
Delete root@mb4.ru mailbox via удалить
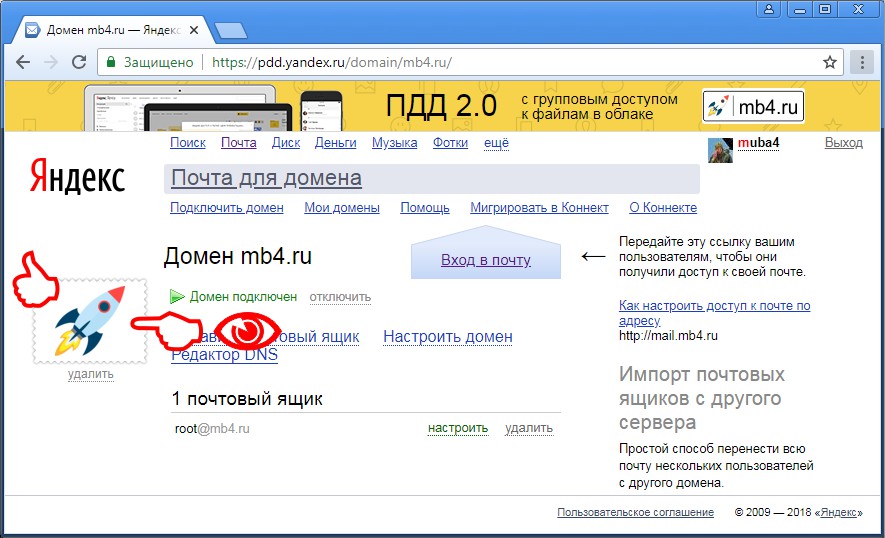[529, 428]
